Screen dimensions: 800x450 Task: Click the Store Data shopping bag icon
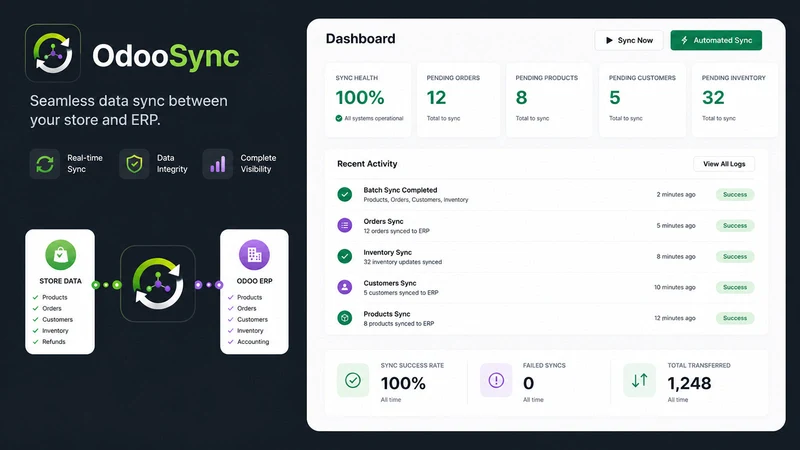[60, 255]
